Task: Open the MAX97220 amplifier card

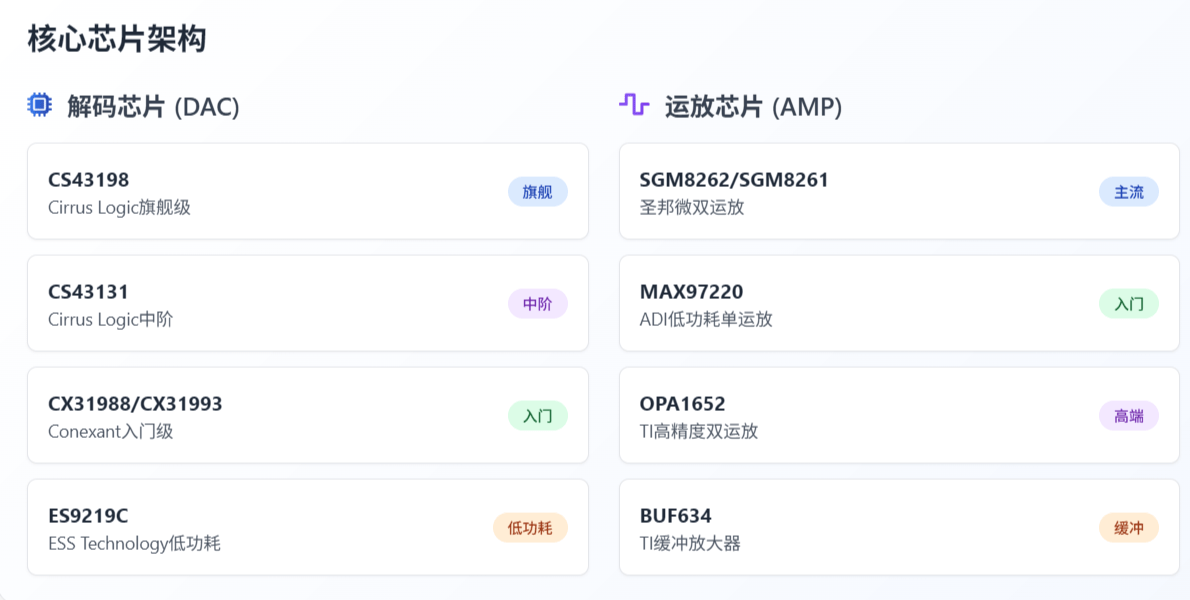Action: pos(899,303)
